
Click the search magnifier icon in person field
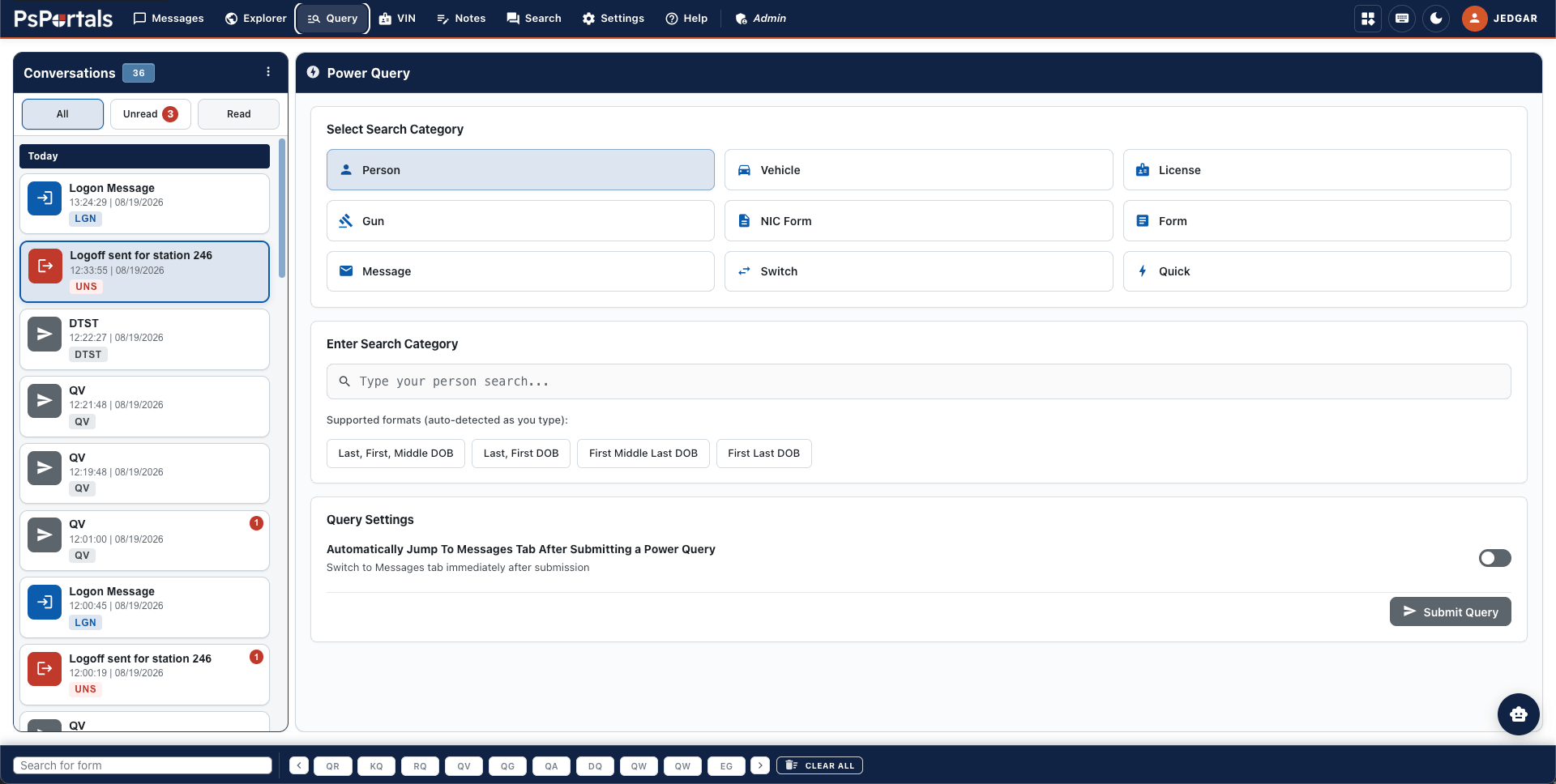tap(344, 381)
